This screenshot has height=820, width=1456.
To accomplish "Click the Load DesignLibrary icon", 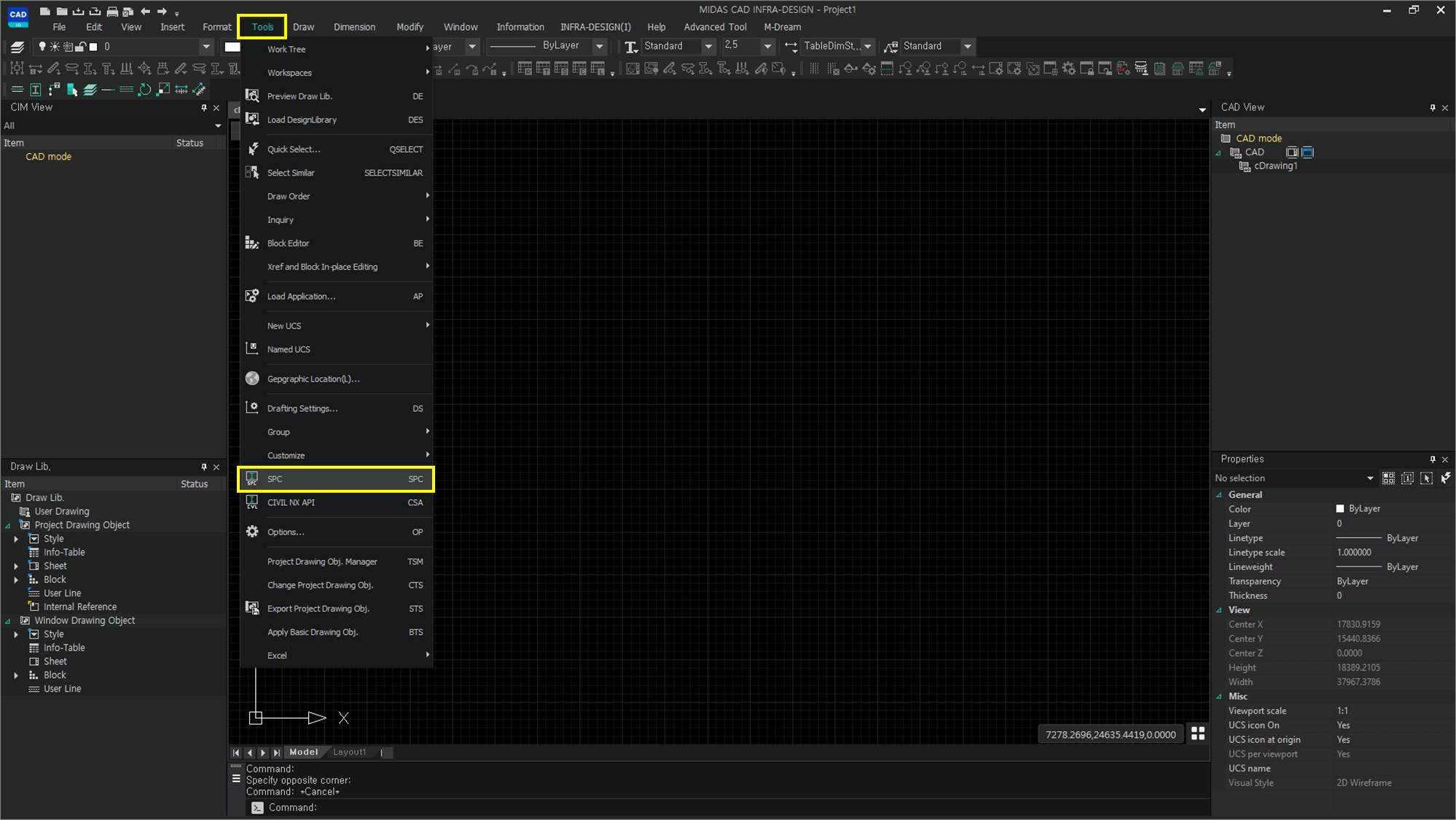I will pyautogui.click(x=252, y=119).
